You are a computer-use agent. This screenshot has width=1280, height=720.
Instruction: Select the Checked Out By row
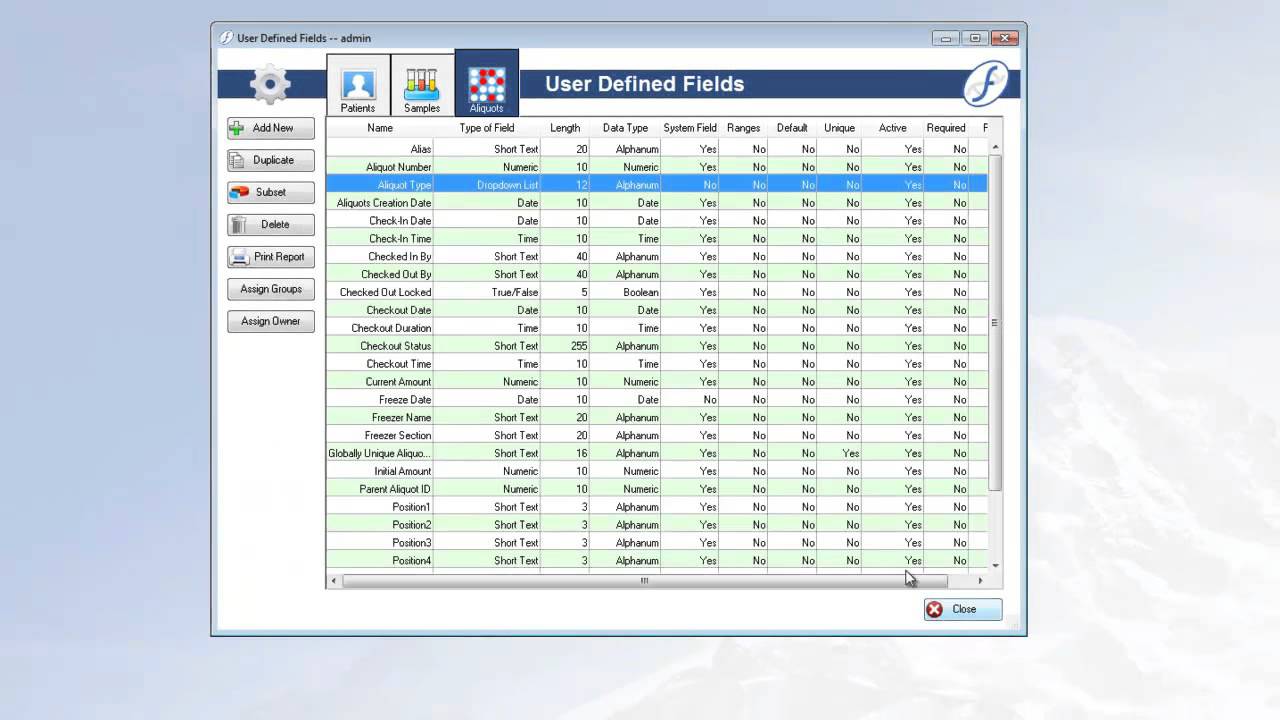657,274
